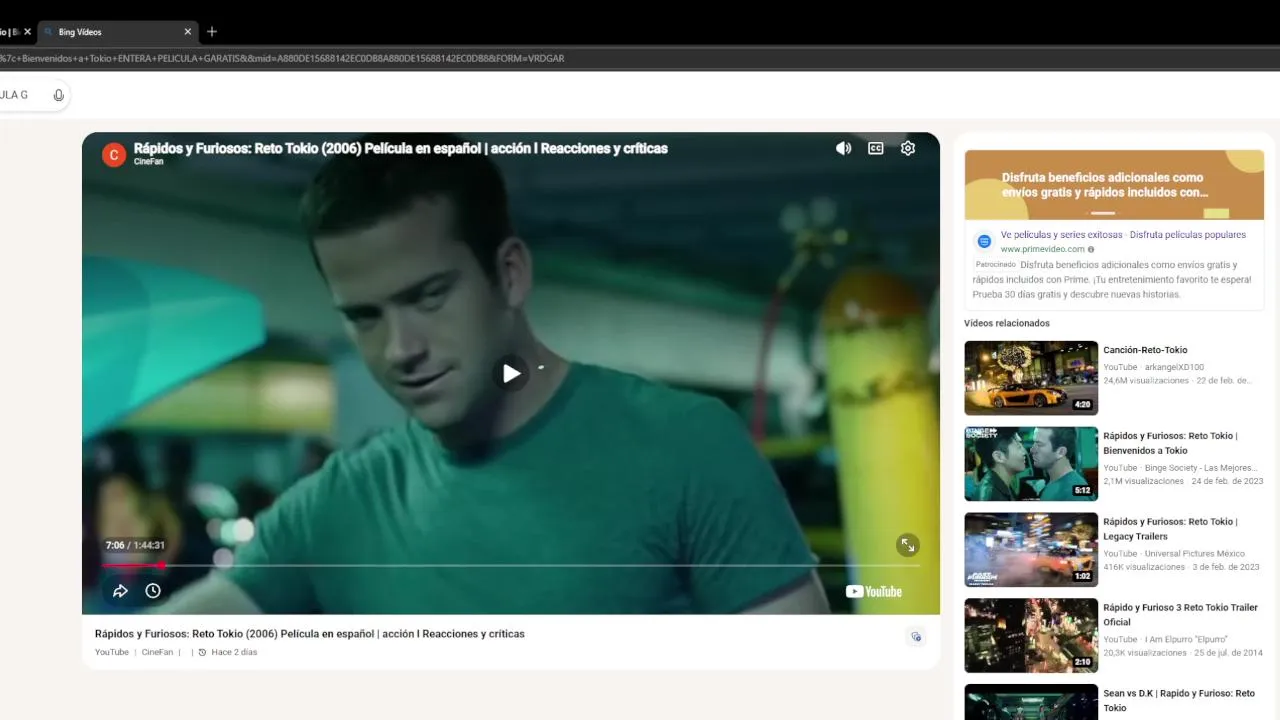Click the save icon beside video title
Viewport: 1280px width, 720px height.
tap(916, 637)
